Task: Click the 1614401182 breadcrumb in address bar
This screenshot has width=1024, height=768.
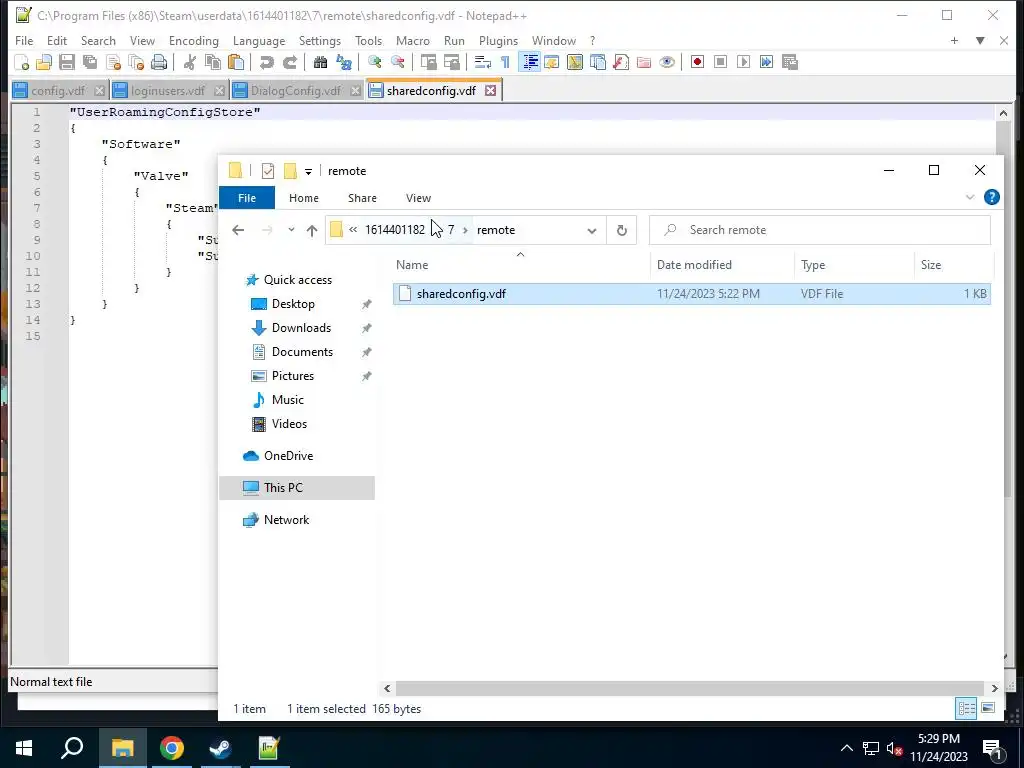Action: click(394, 230)
